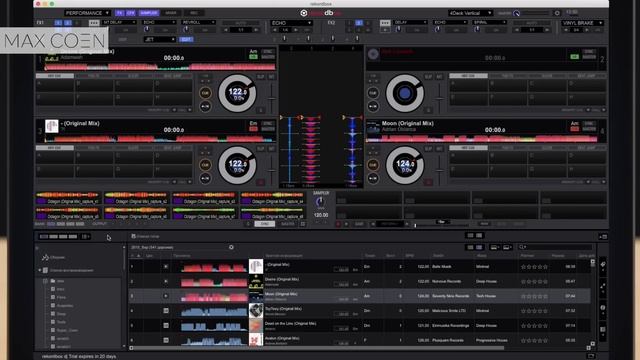
Task: Play the Moon (Original Mix) deck
Action: (x=373, y=178)
